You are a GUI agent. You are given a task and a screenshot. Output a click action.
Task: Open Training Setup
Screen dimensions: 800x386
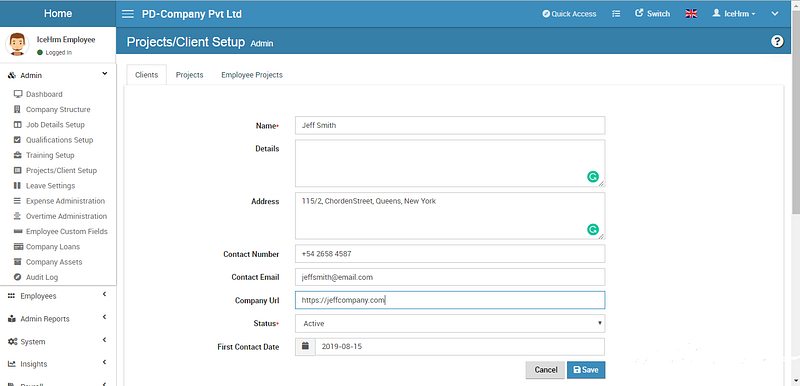pyautogui.click(x=50, y=155)
